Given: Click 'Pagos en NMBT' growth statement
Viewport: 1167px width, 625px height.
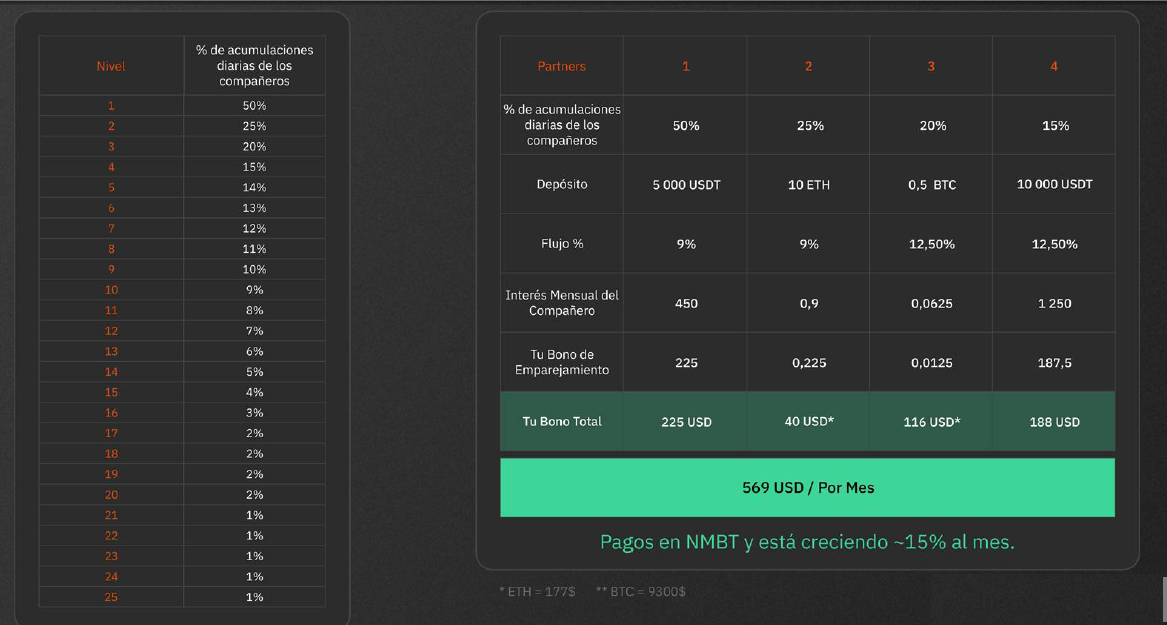Looking at the screenshot, I should click(808, 542).
